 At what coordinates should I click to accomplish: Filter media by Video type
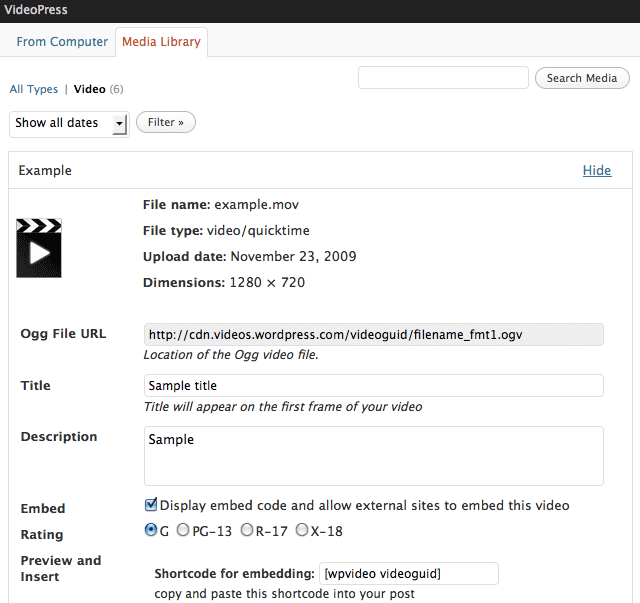[x=89, y=89]
